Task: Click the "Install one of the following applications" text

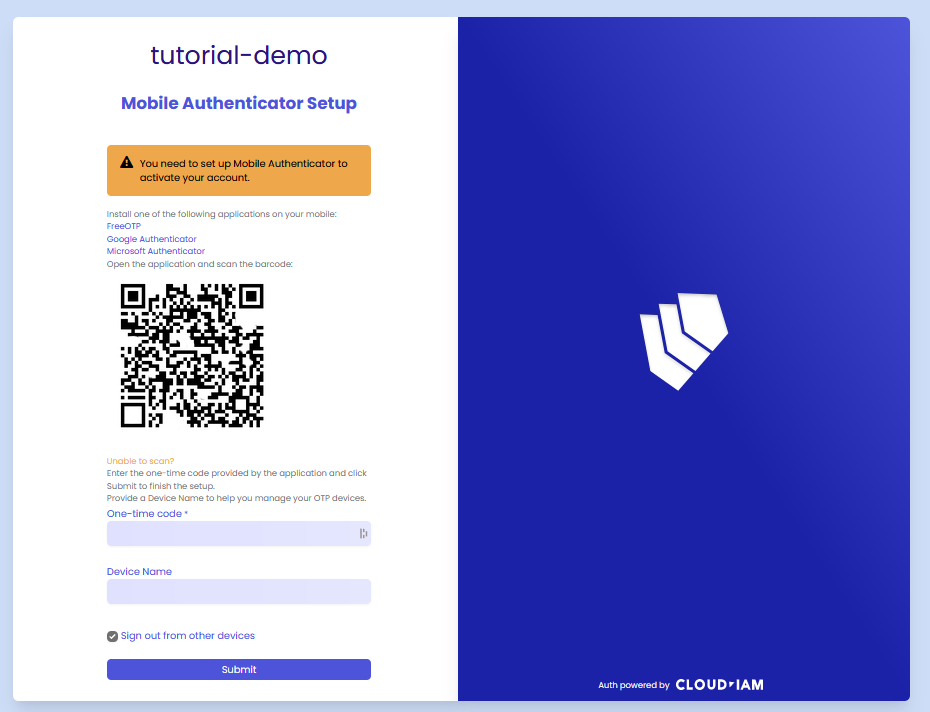Action: tap(221, 214)
